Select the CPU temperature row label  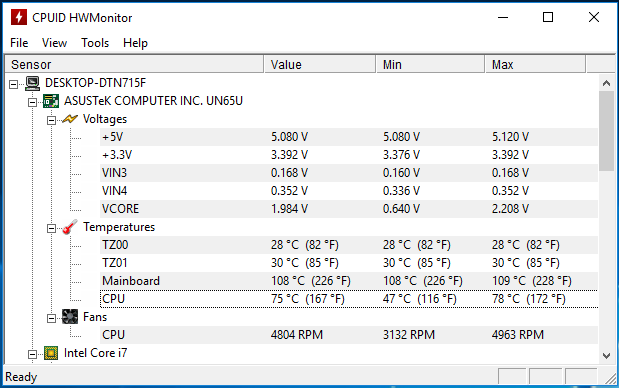point(114,299)
